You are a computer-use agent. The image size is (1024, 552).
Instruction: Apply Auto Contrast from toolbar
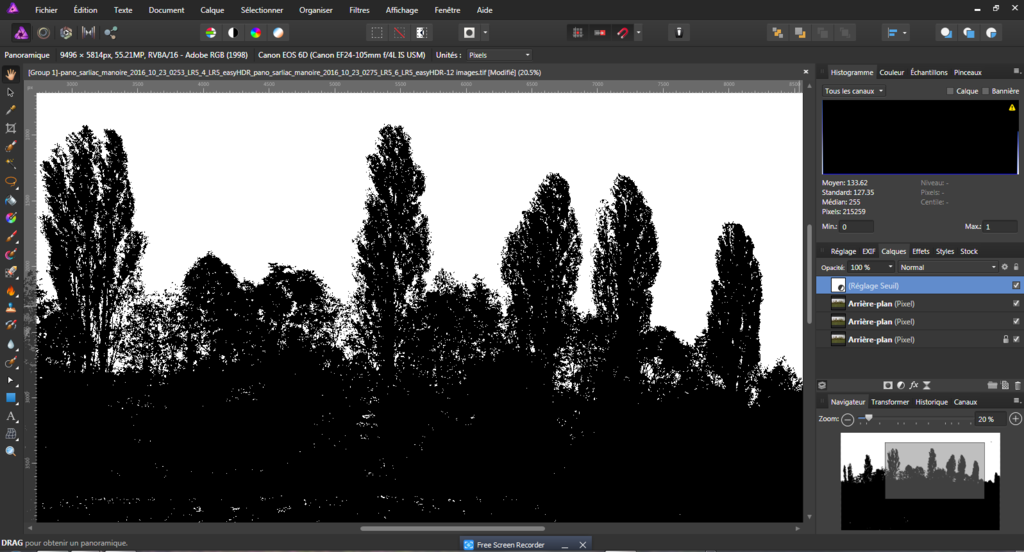pyautogui.click(x=233, y=33)
